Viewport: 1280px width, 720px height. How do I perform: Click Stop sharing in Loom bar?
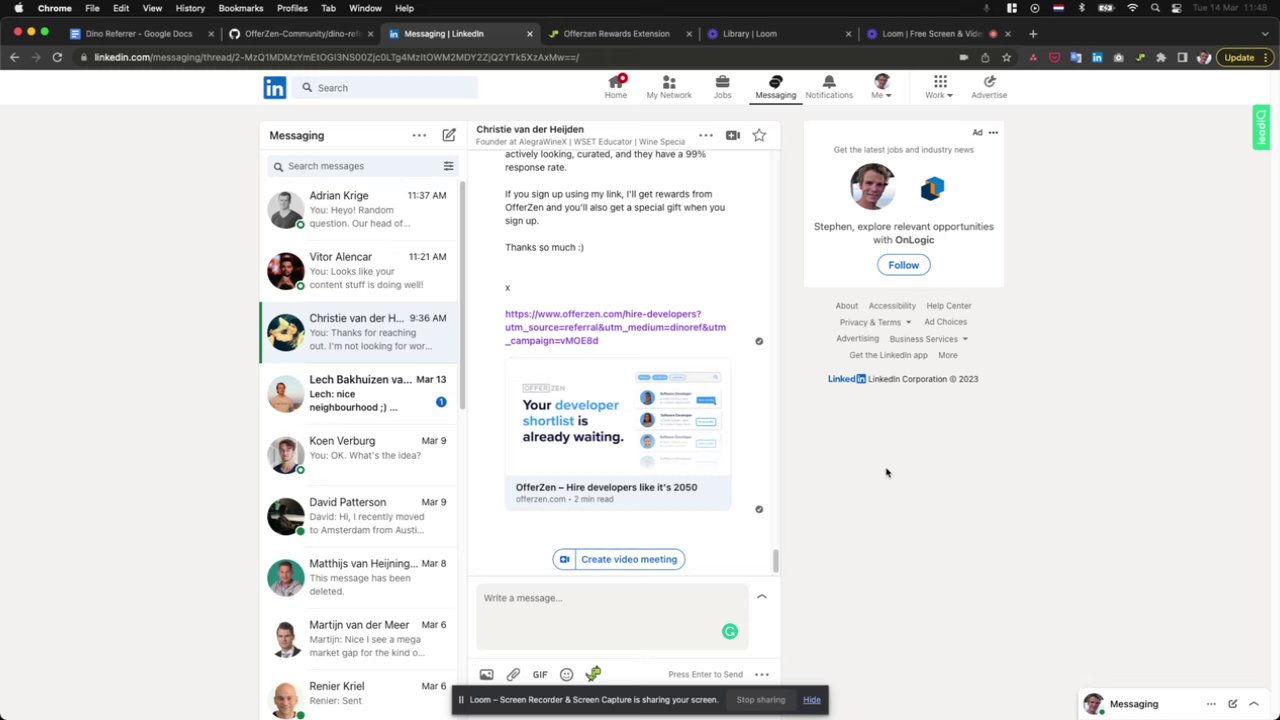click(761, 700)
